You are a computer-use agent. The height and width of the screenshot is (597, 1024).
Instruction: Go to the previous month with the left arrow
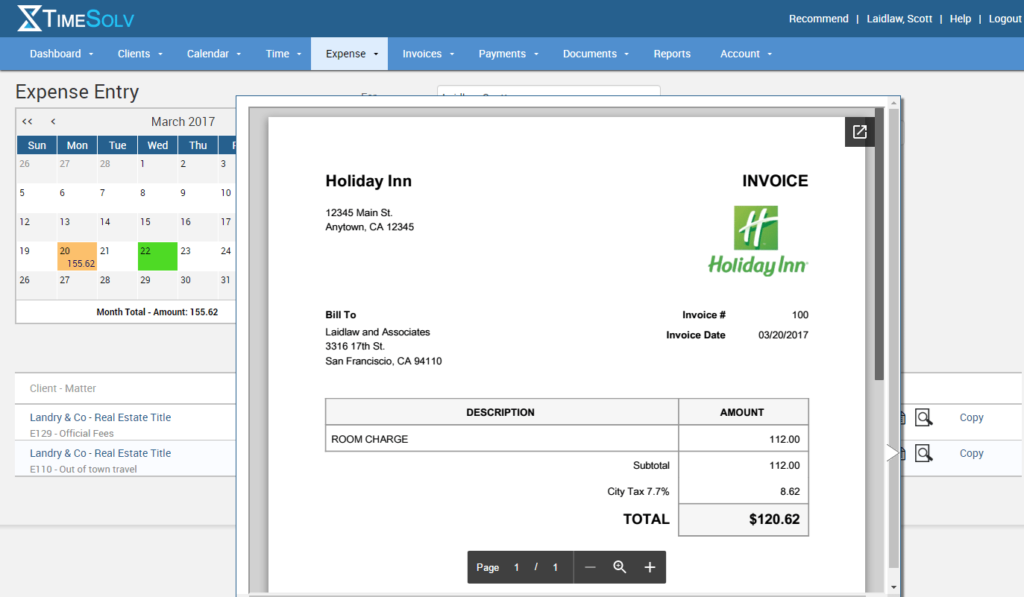51,121
